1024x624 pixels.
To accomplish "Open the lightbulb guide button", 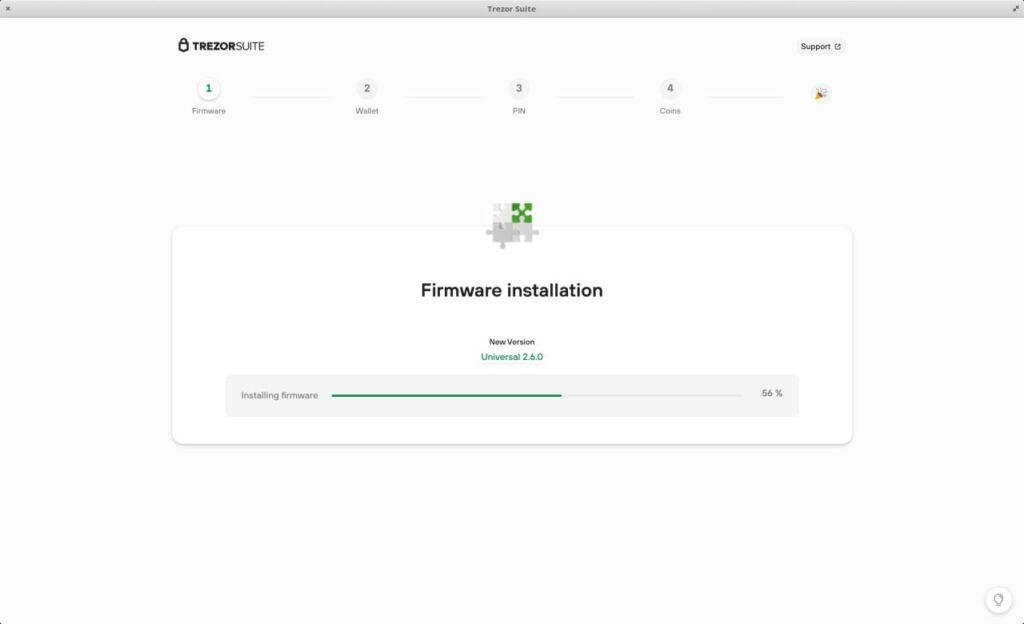I will coord(998,600).
